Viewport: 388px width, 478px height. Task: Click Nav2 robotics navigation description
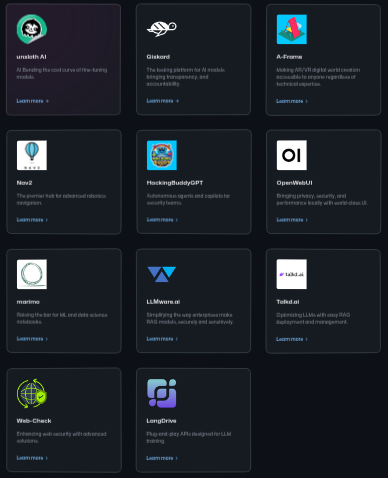click(x=61, y=199)
